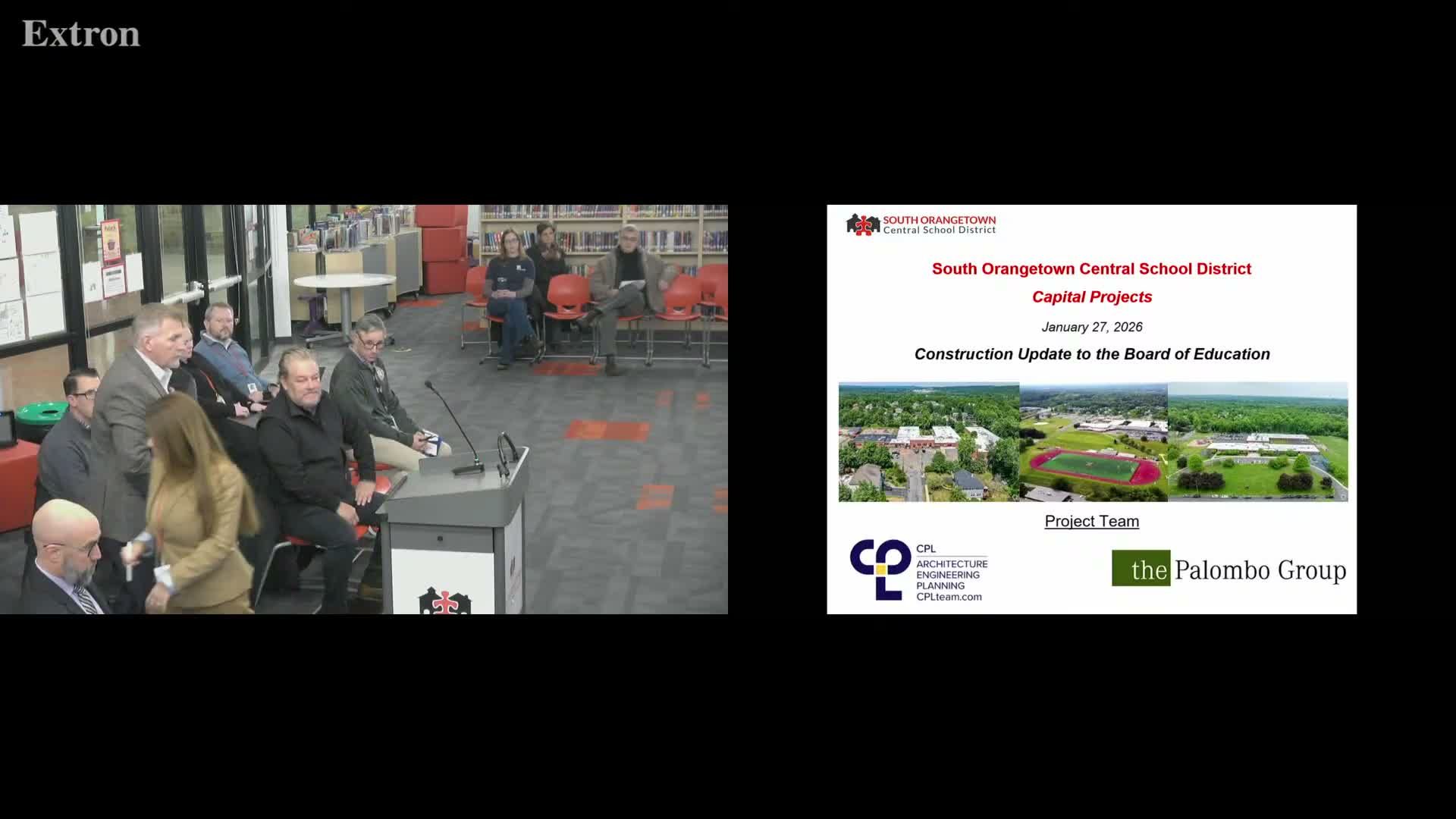
Task: Click the CPLteam.com web address
Action: click(x=949, y=597)
